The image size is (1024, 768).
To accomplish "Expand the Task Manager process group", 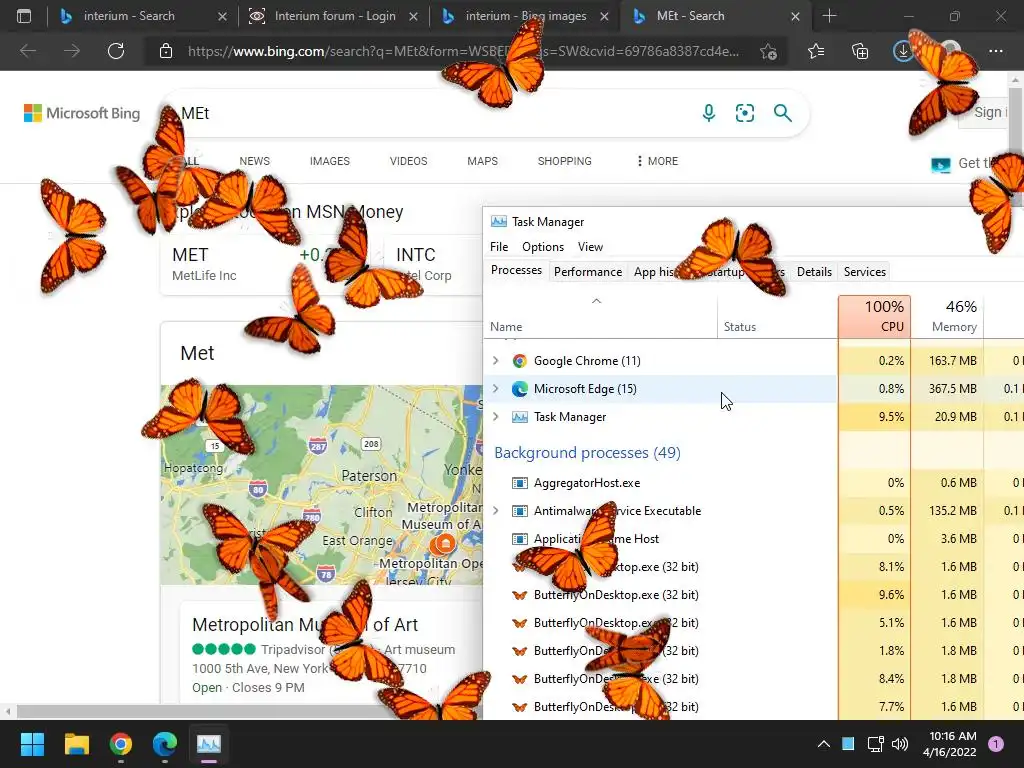I will [496, 417].
